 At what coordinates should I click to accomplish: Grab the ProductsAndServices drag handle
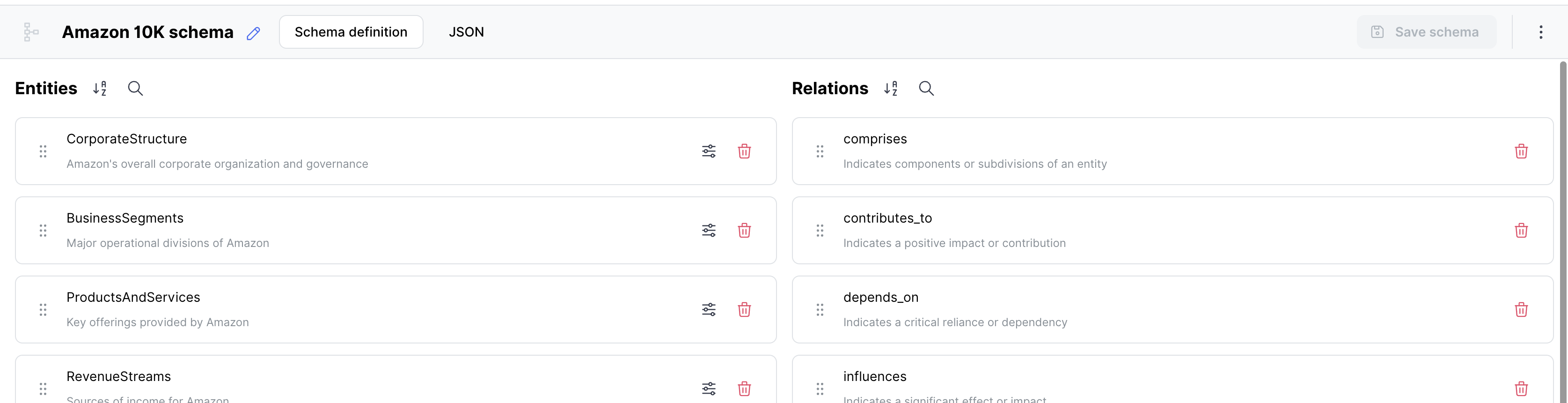point(43,310)
